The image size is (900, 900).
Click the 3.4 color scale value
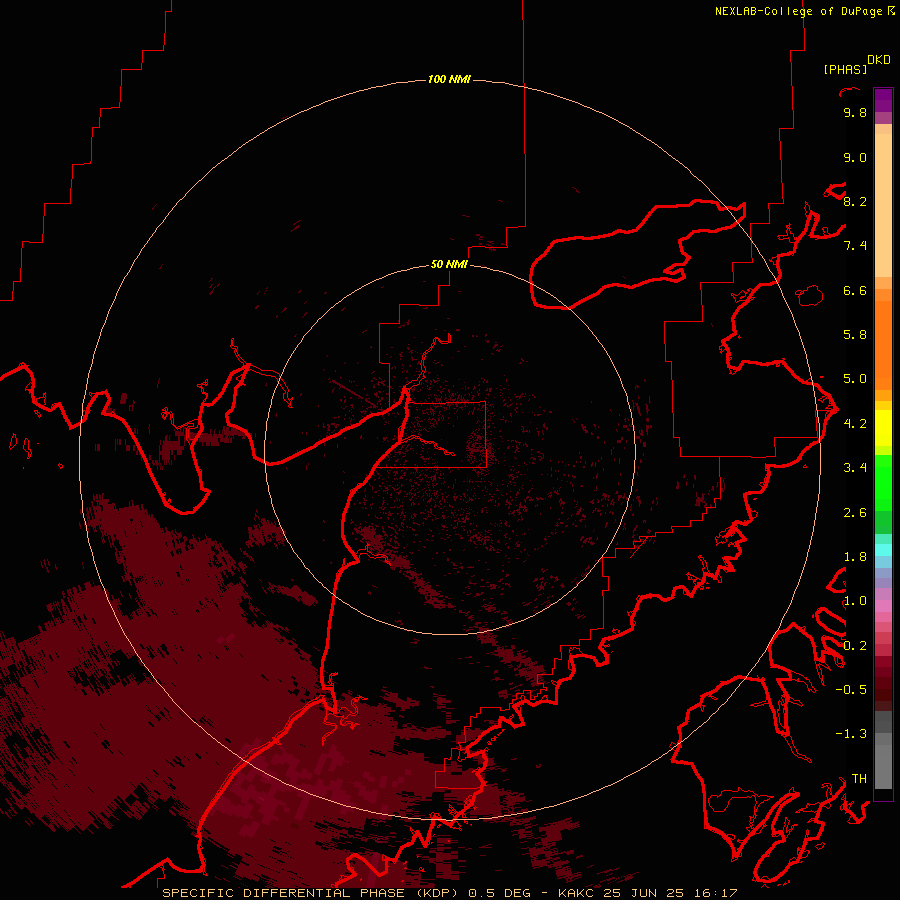click(855, 468)
